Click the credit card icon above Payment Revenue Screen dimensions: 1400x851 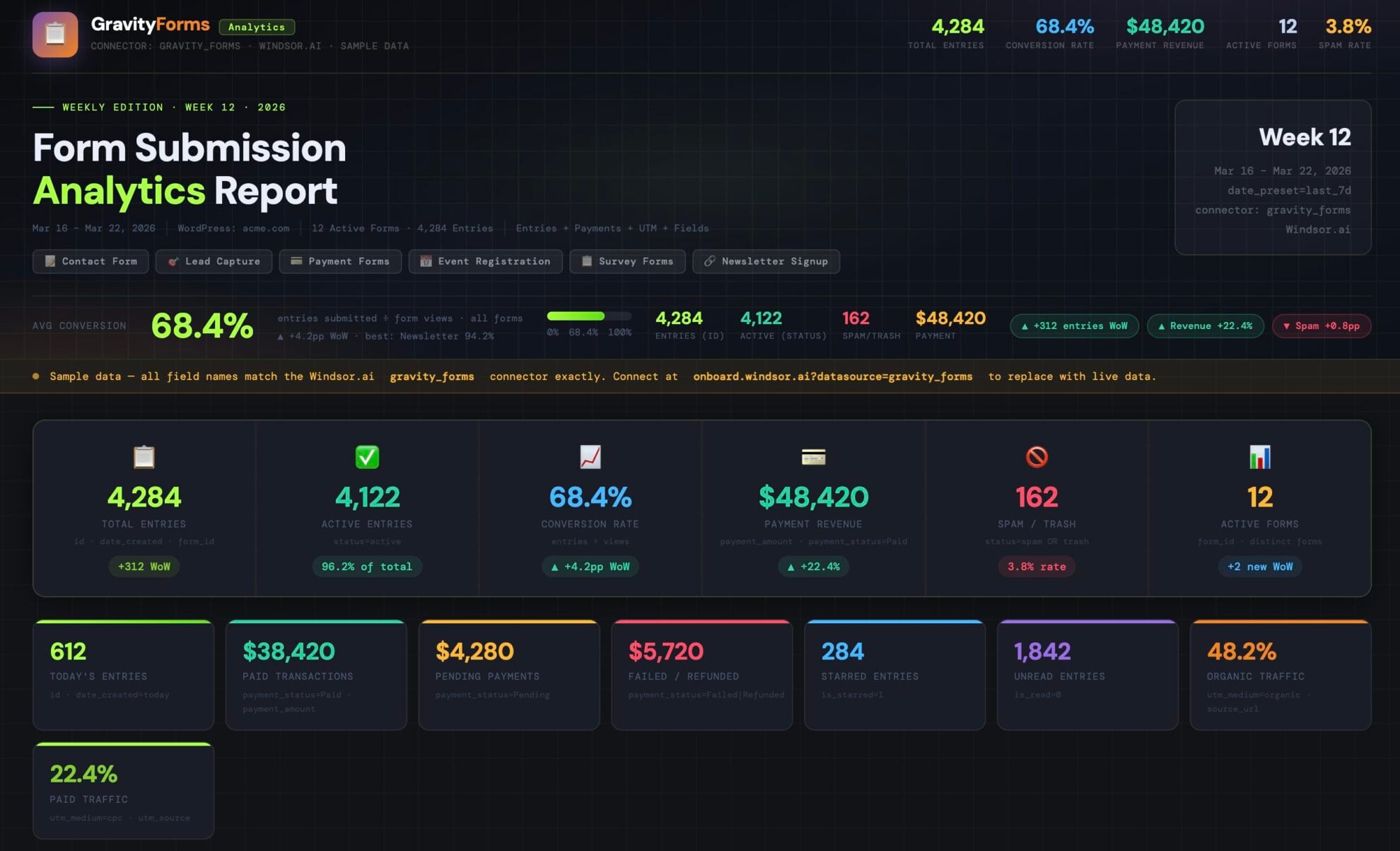(x=813, y=457)
